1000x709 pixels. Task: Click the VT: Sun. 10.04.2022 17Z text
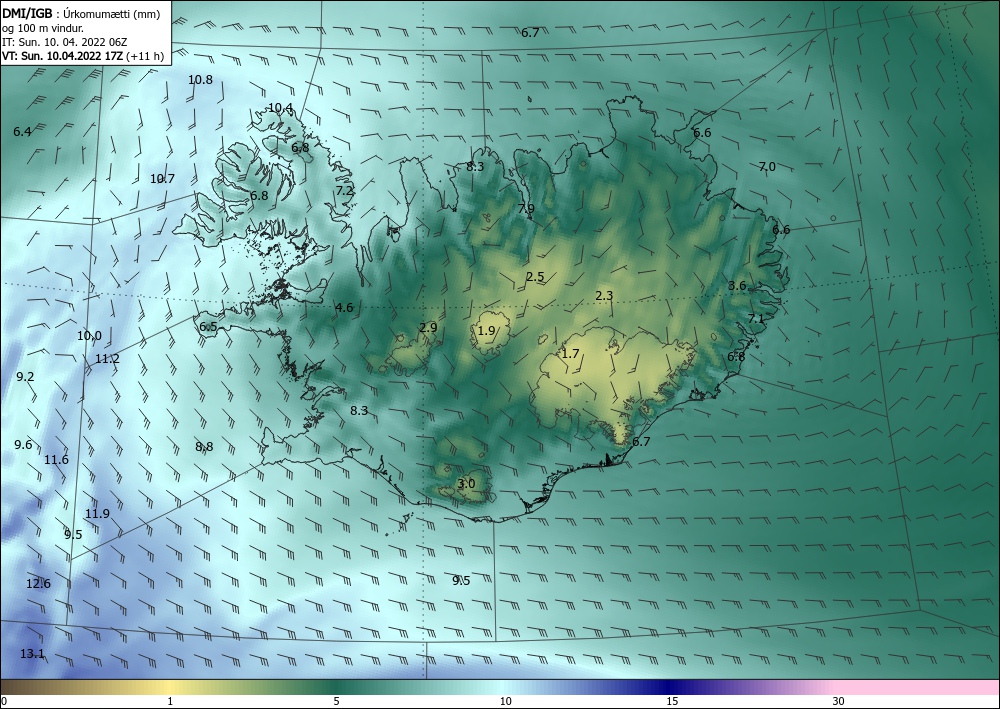(63, 56)
